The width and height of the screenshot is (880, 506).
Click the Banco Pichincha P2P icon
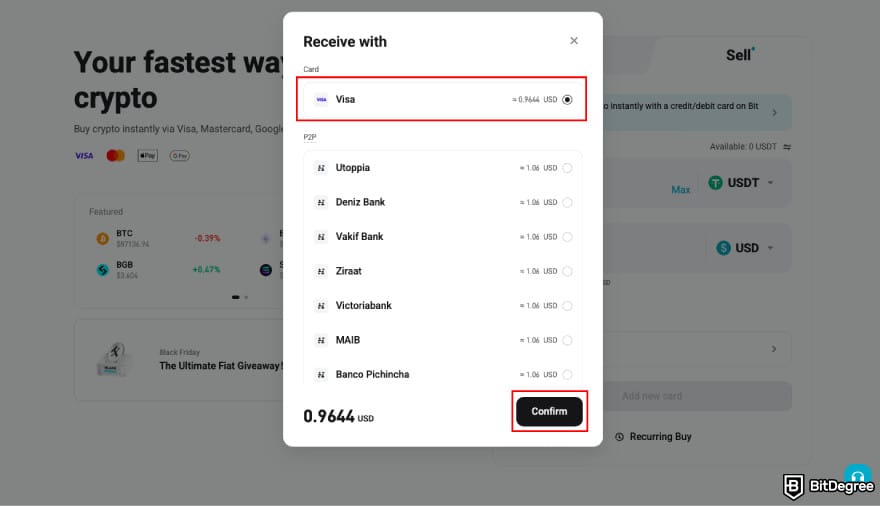click(x=321, y=375)
